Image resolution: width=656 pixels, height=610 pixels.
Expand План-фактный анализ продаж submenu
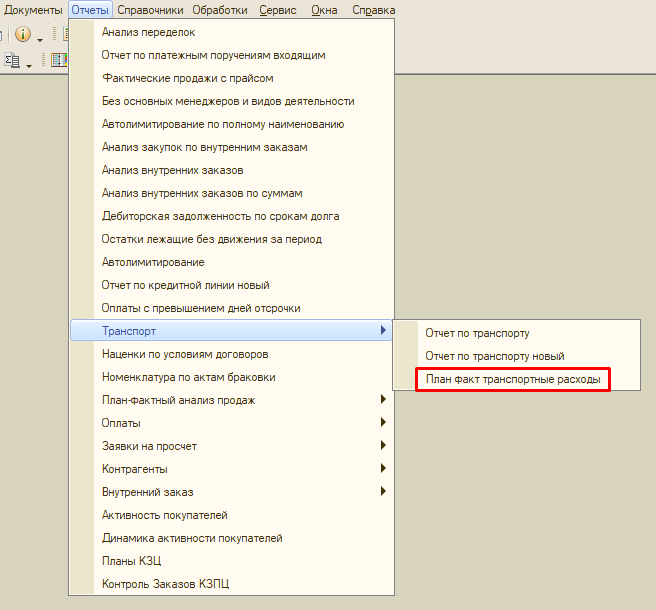point(231,400)
